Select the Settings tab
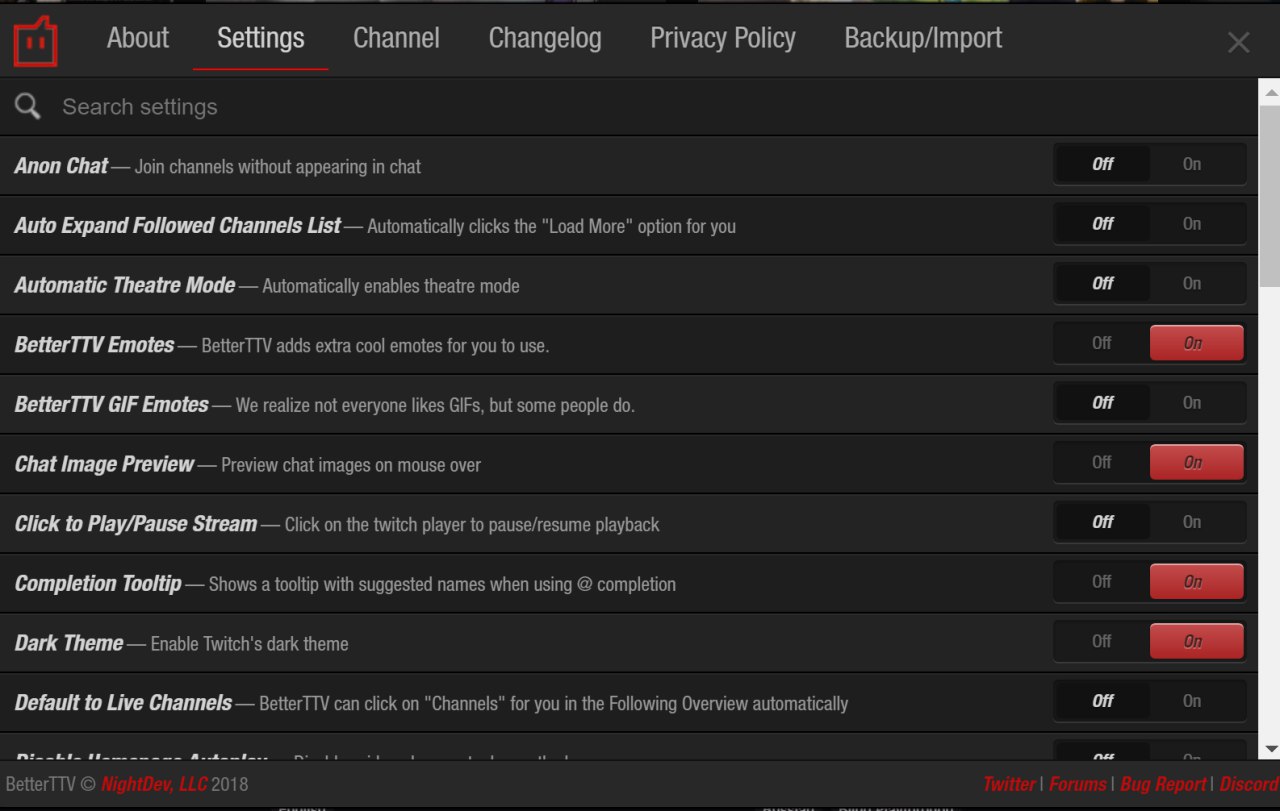 261,39
